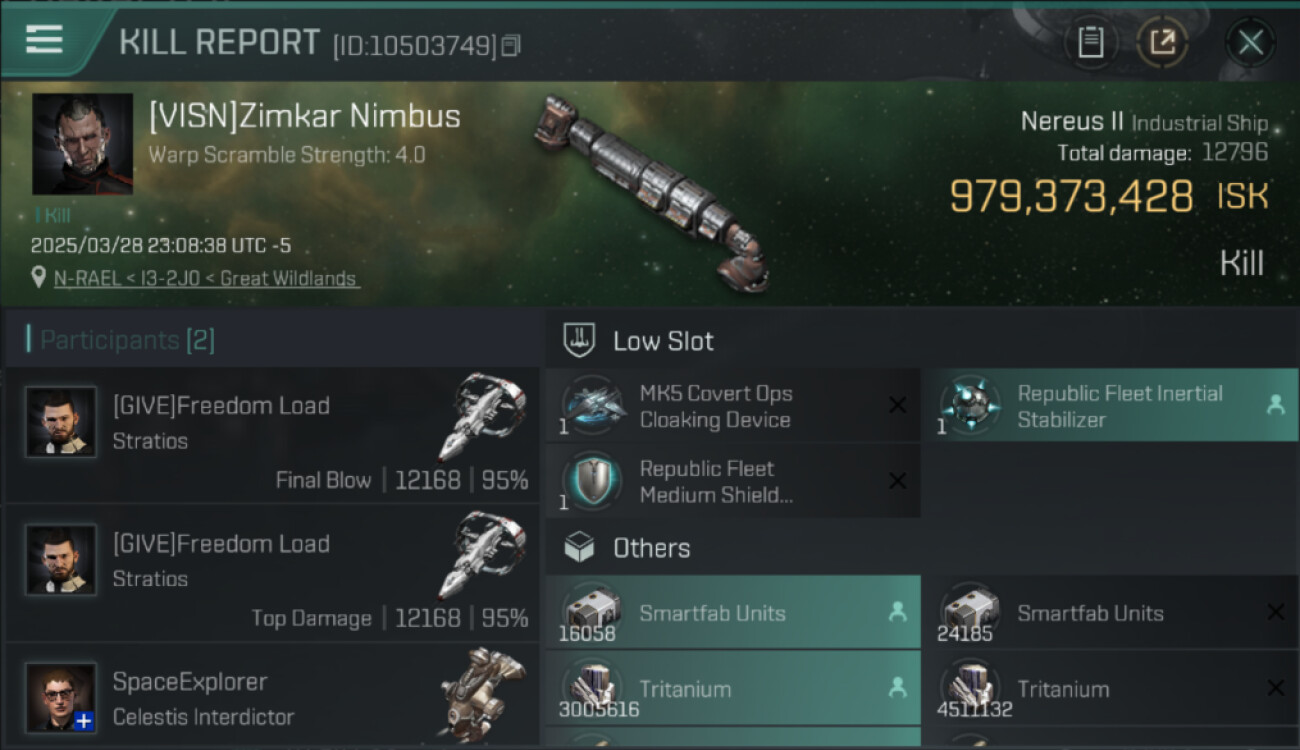Image resolution: width=1300 pixels, height=750 pixels.
Task: Click the Celestis Interdictor ship icon
Action: [482, 692]
